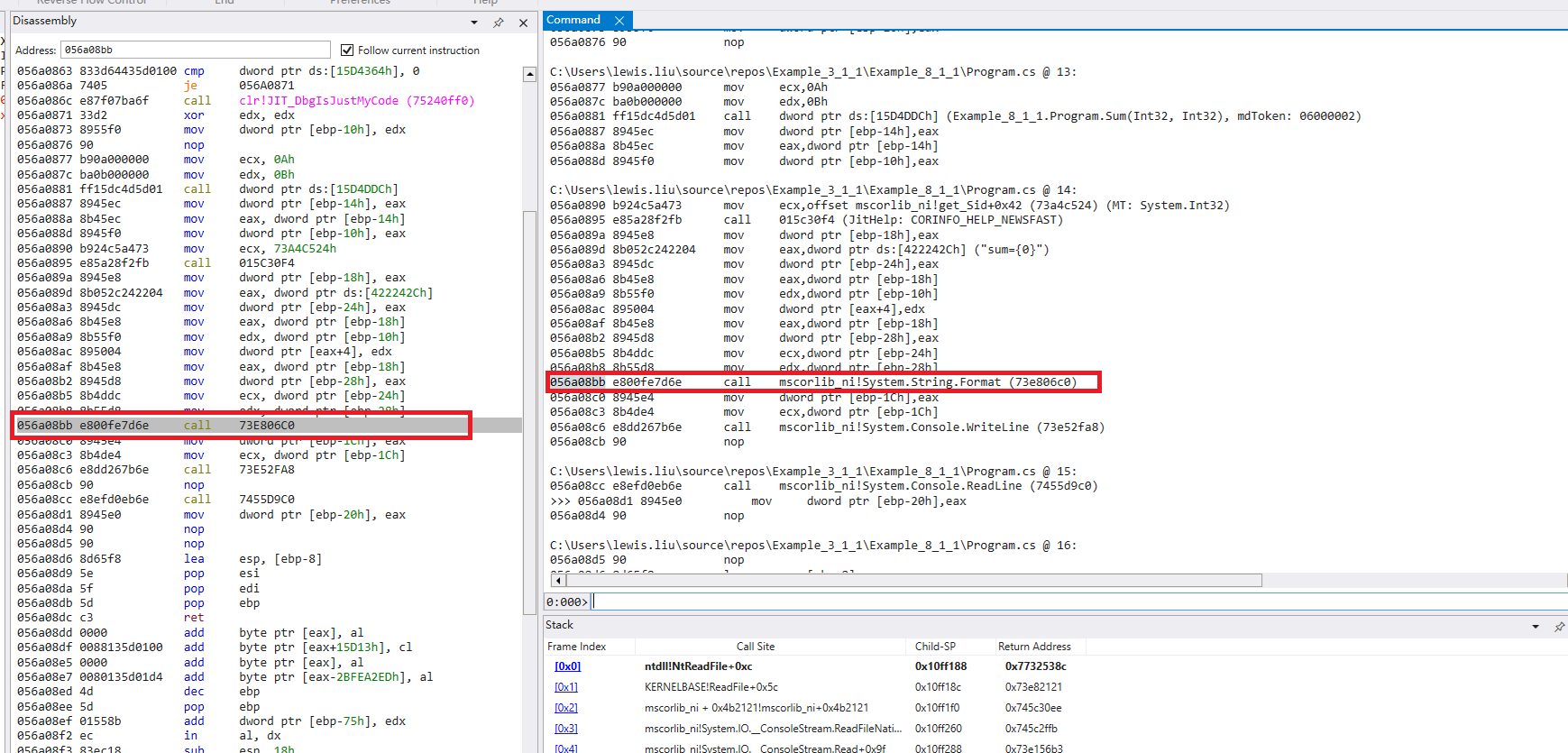Select the xor edx, edx row in Disassembly
Image resolution: width=1568 pixels, height=753 pixels.
(269, 115)
